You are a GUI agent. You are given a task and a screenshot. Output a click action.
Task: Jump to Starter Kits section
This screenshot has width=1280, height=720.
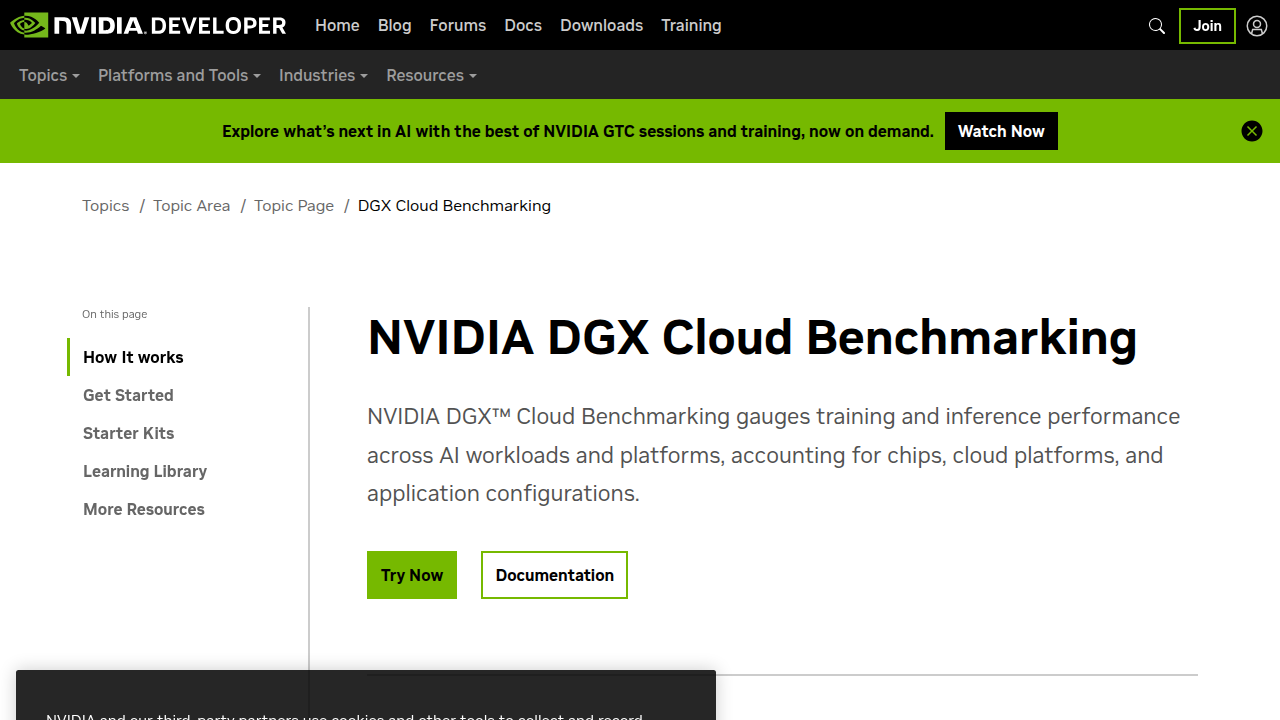tap(128, 433)
